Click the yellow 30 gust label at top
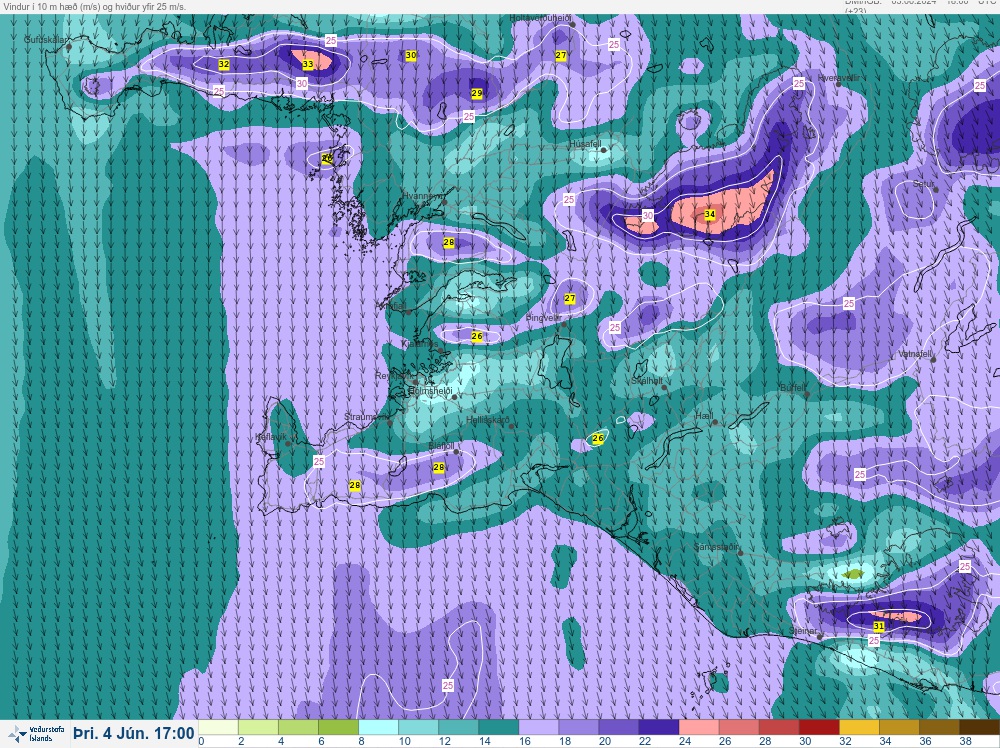Screen dimensions: 1000x748 [411, 55]
